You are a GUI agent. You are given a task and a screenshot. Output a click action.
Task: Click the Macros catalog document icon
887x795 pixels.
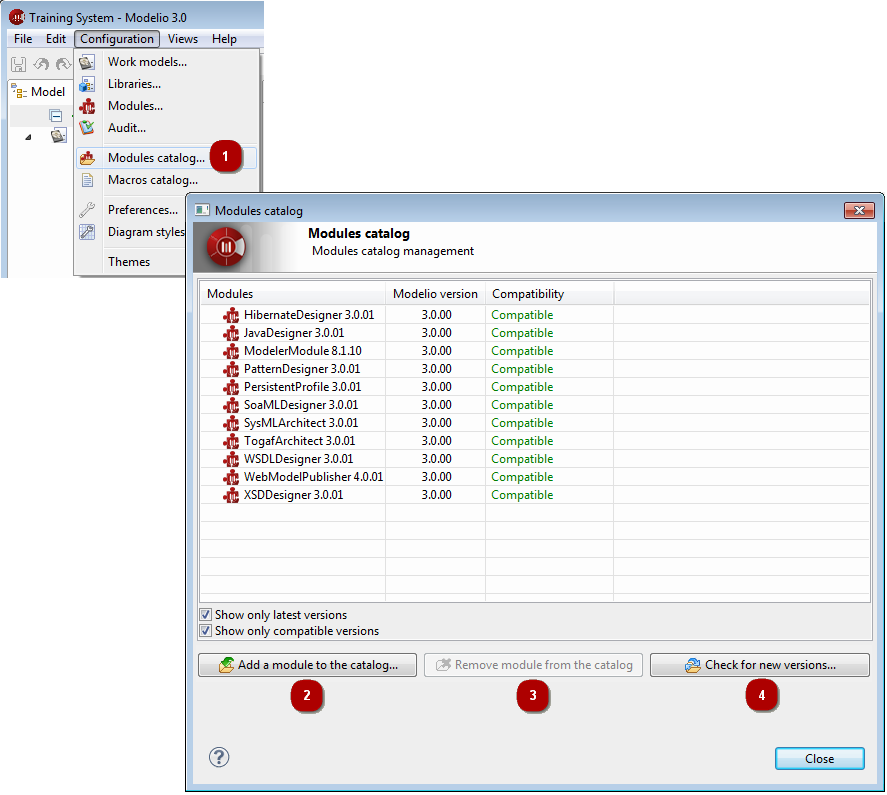point(87,180)
